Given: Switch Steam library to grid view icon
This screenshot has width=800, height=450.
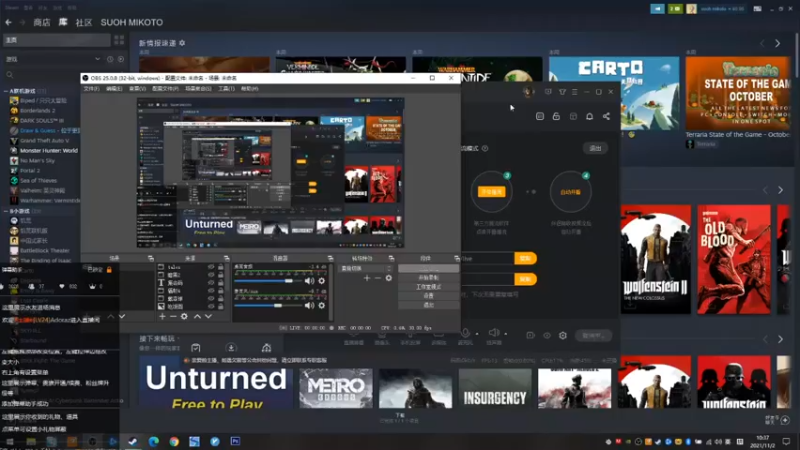Looking at the screenshot, I should pos(119,40).
